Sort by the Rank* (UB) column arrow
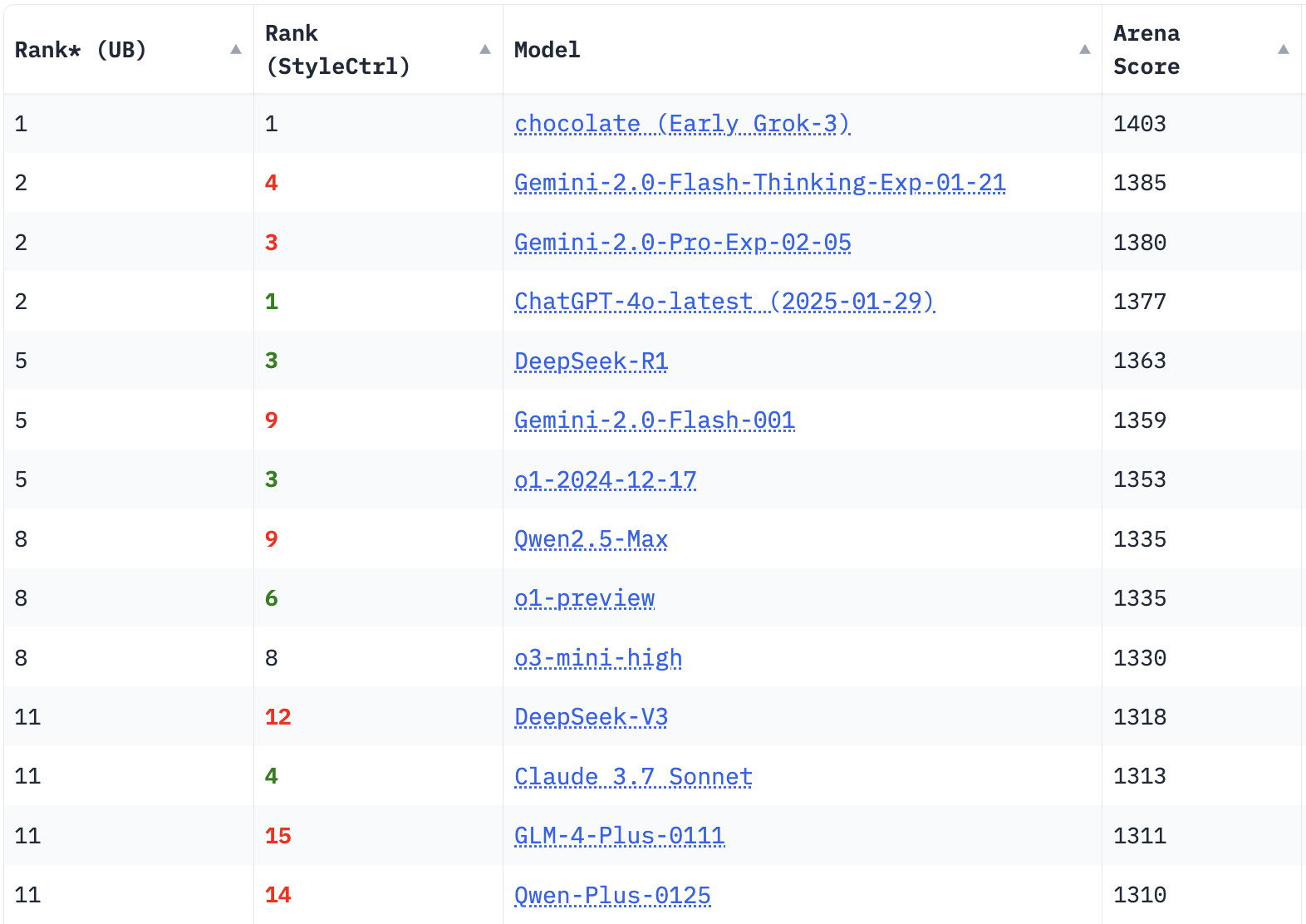 coord(236,50)
